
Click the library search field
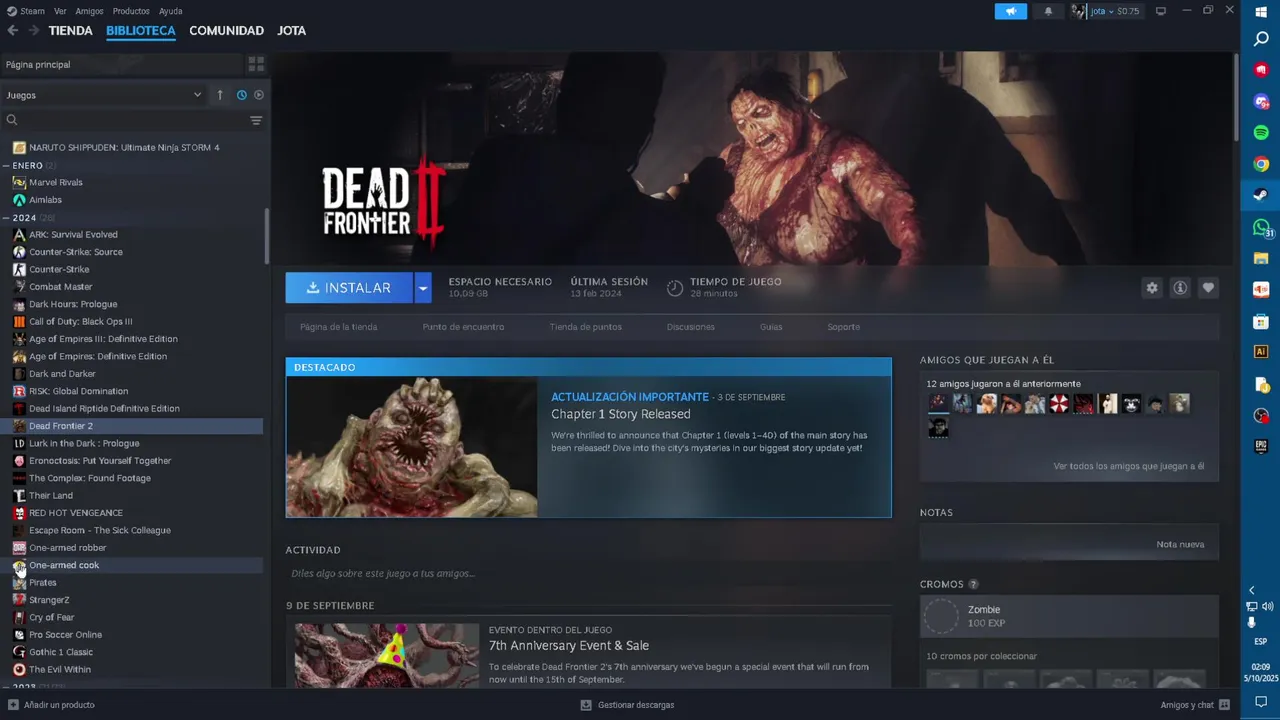point(133,120)
